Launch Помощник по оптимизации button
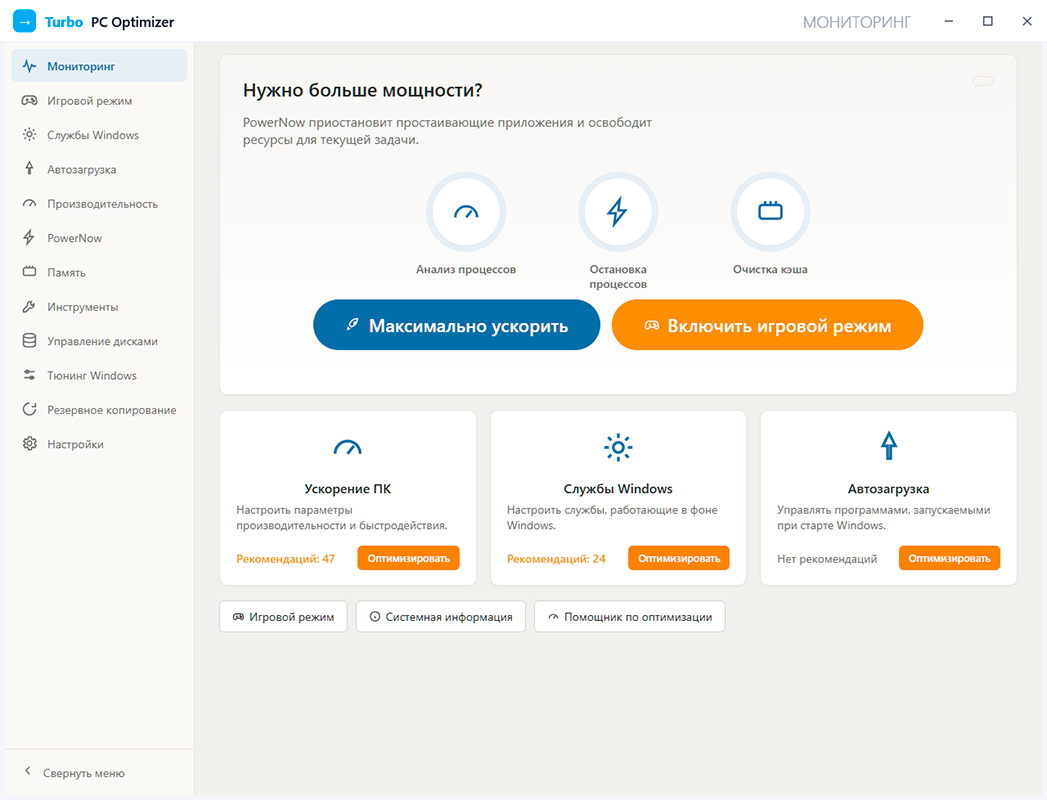This screenshot has height=800, width=1047. pyautogui.click(x=630, y=617)
